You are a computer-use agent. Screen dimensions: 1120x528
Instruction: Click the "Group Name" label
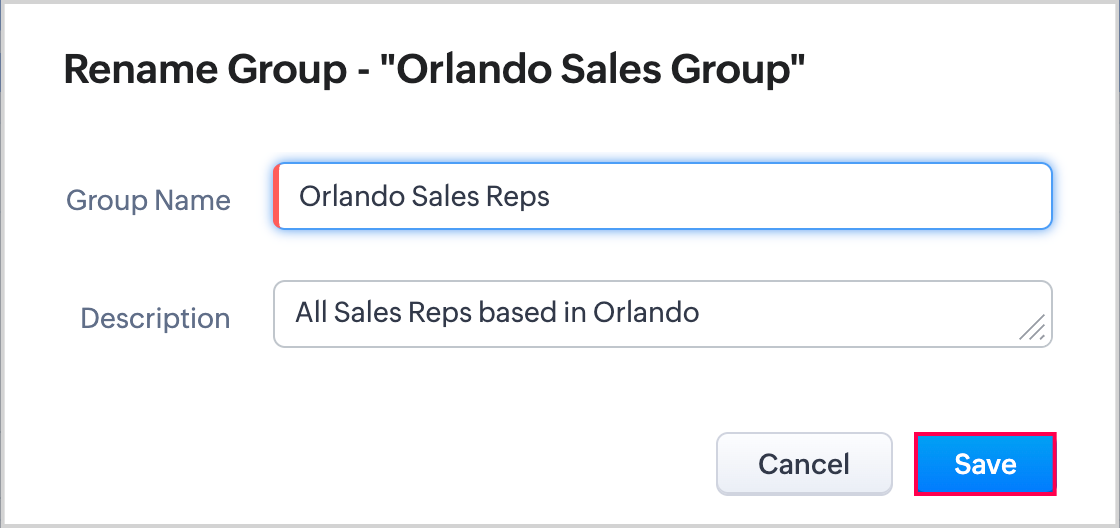point(148,200)
